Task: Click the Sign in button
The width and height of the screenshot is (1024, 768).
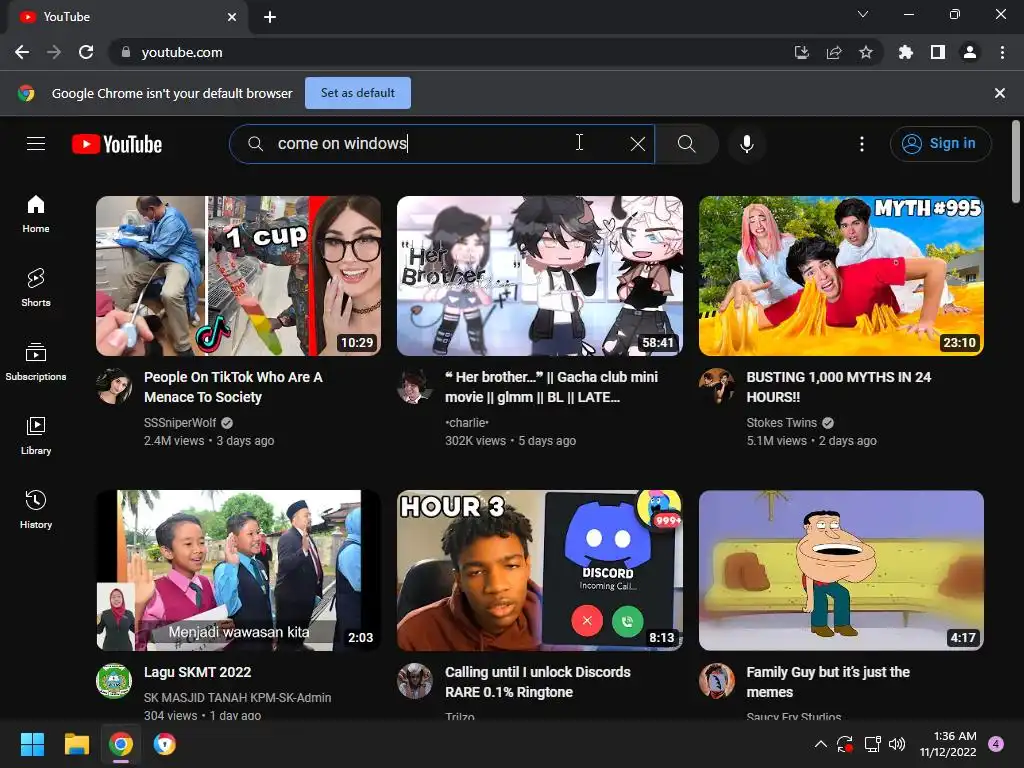Action: click(940, 144)
